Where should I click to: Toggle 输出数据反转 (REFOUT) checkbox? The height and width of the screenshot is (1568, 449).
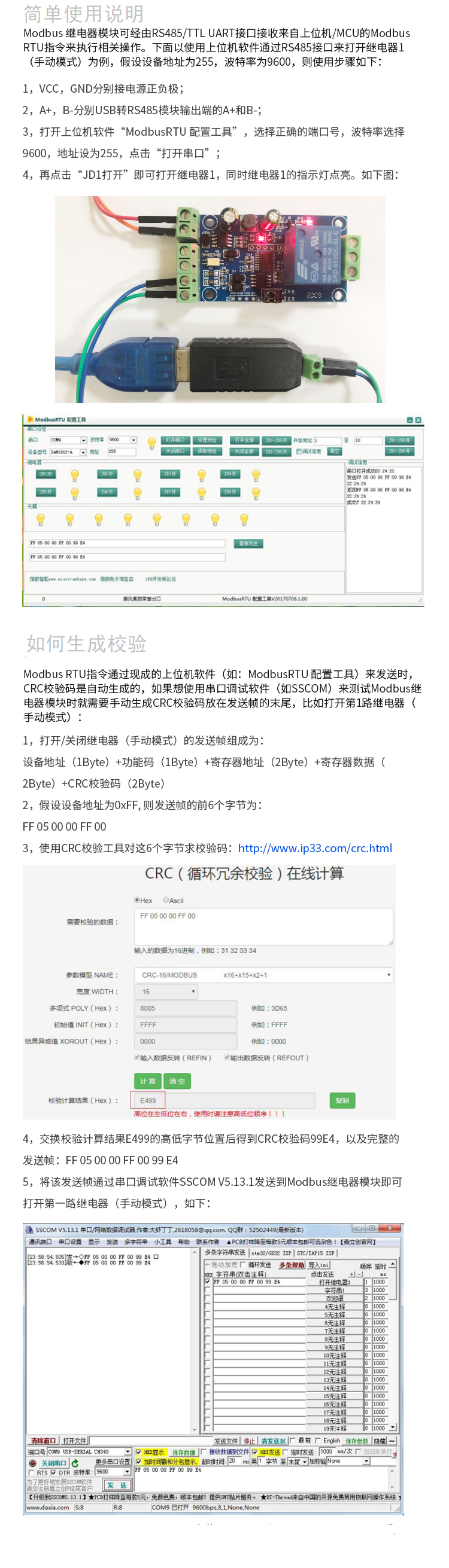[227, 1057]
